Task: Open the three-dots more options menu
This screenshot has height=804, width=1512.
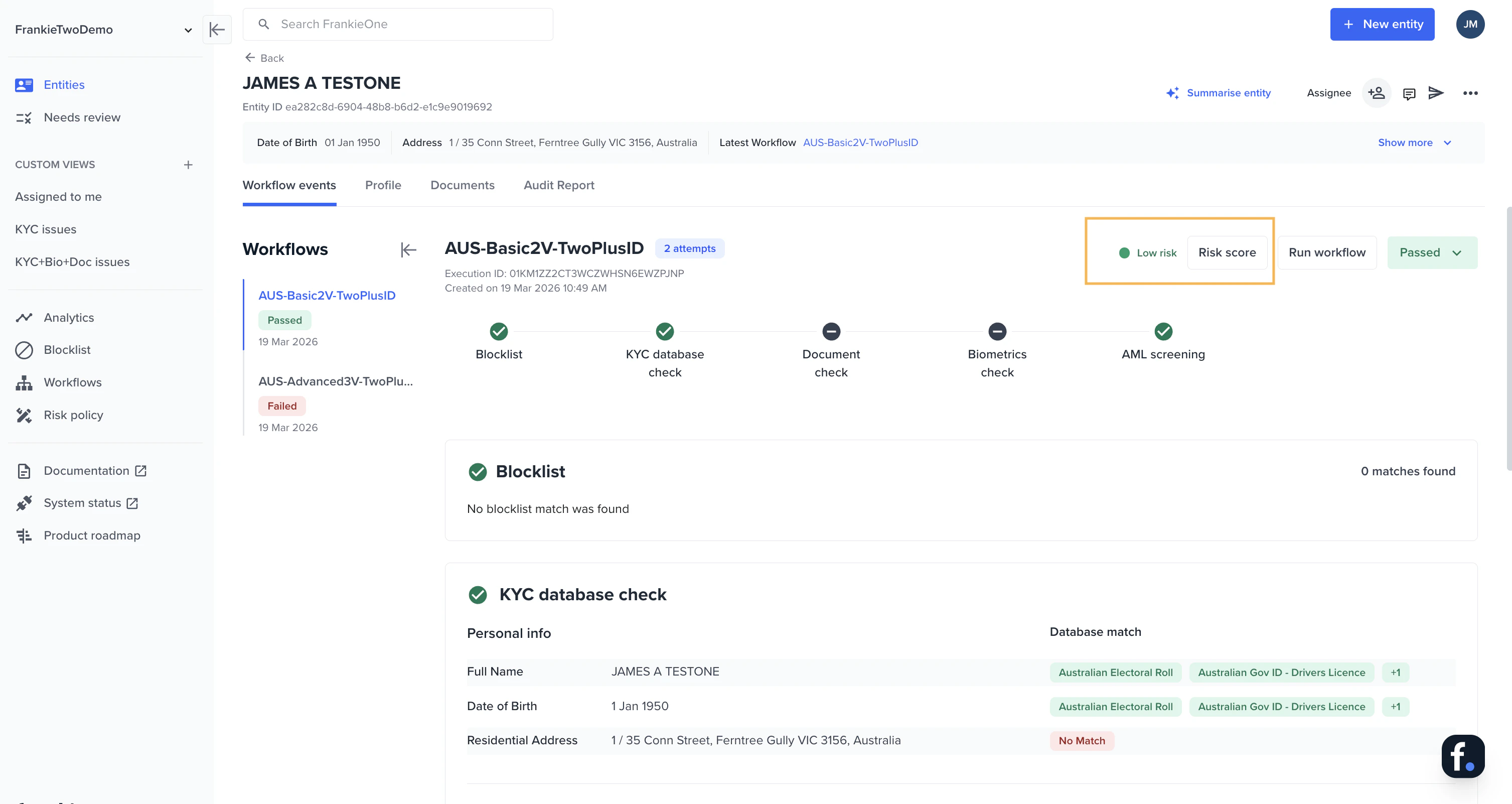Action: tap(1470, 93)
